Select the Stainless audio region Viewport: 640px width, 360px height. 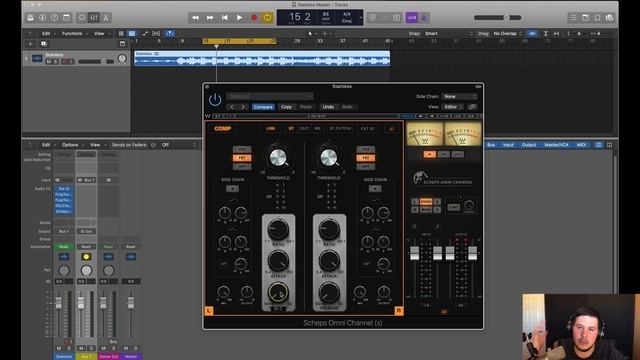(262, 58)
